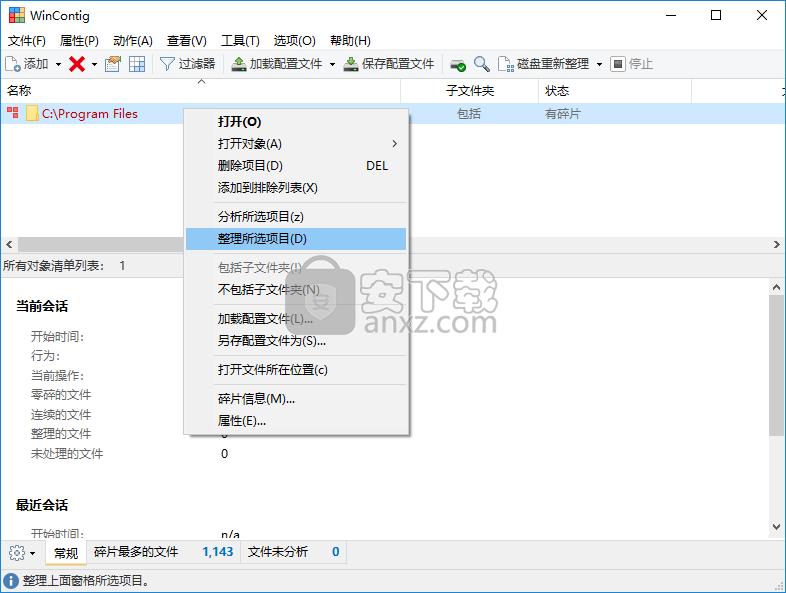Click the magnifier analyze icon
The height and width of the screenshot is (593, 786).
click(x=482, y=64)
